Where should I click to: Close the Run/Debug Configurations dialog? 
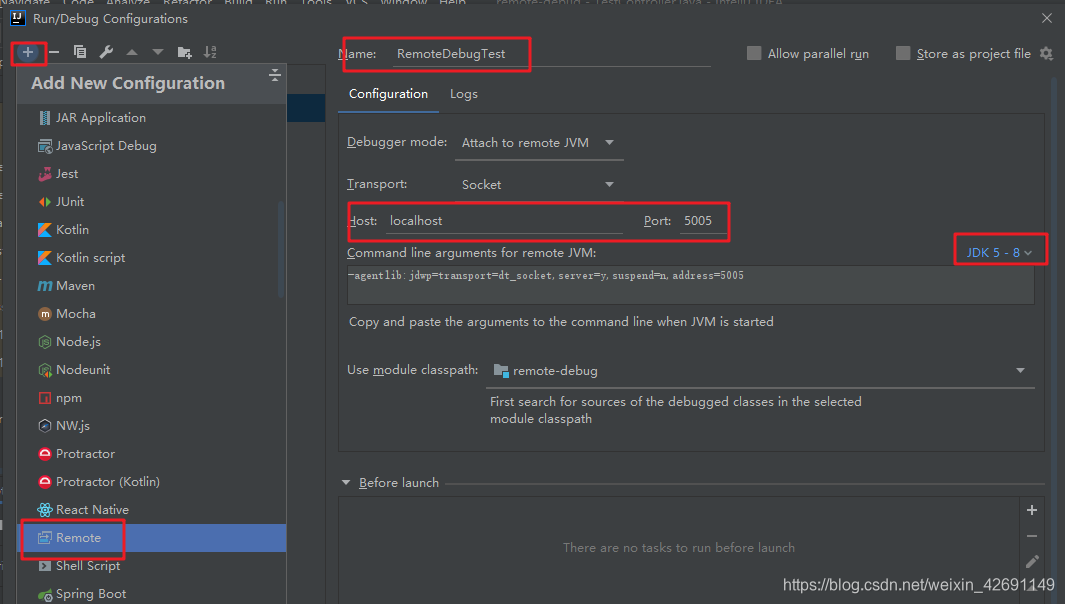click(x=1047, y=18)
